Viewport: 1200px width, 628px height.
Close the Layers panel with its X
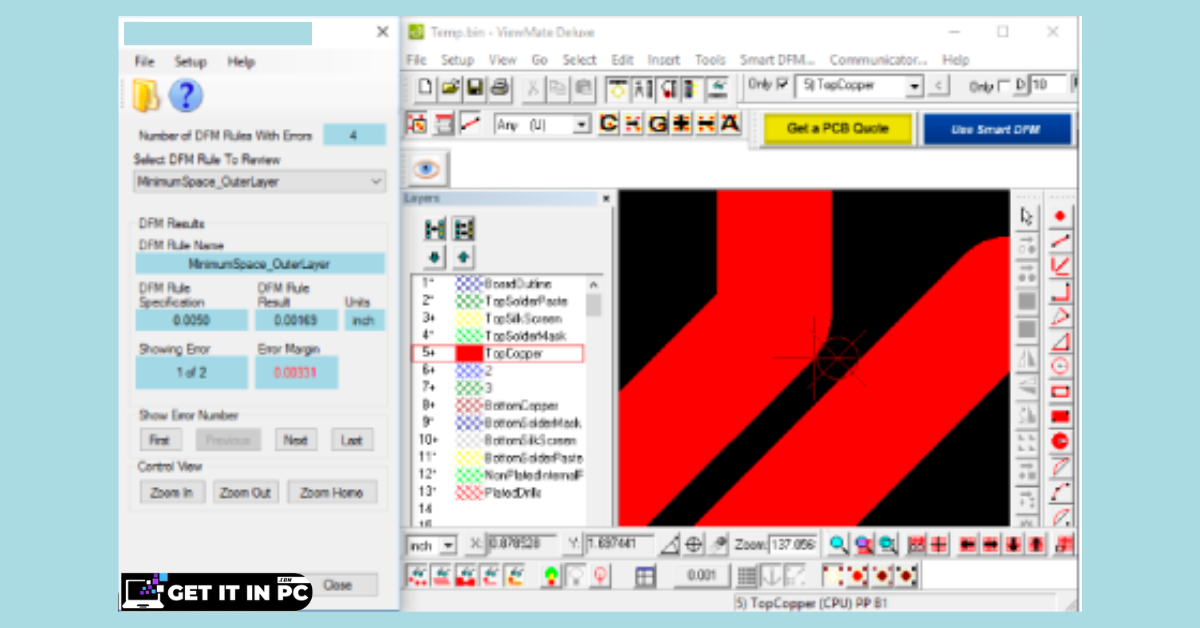tap(606, 199)
